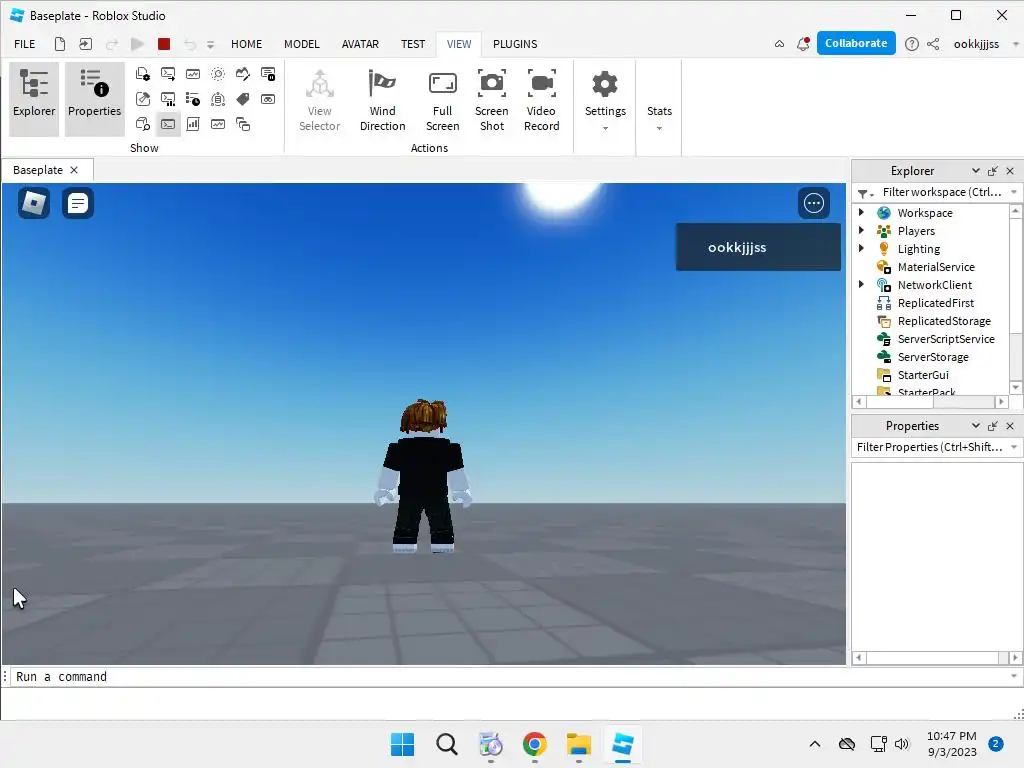Open notifications bell icon
The image size is (1024, 768).
pos(803,44)
